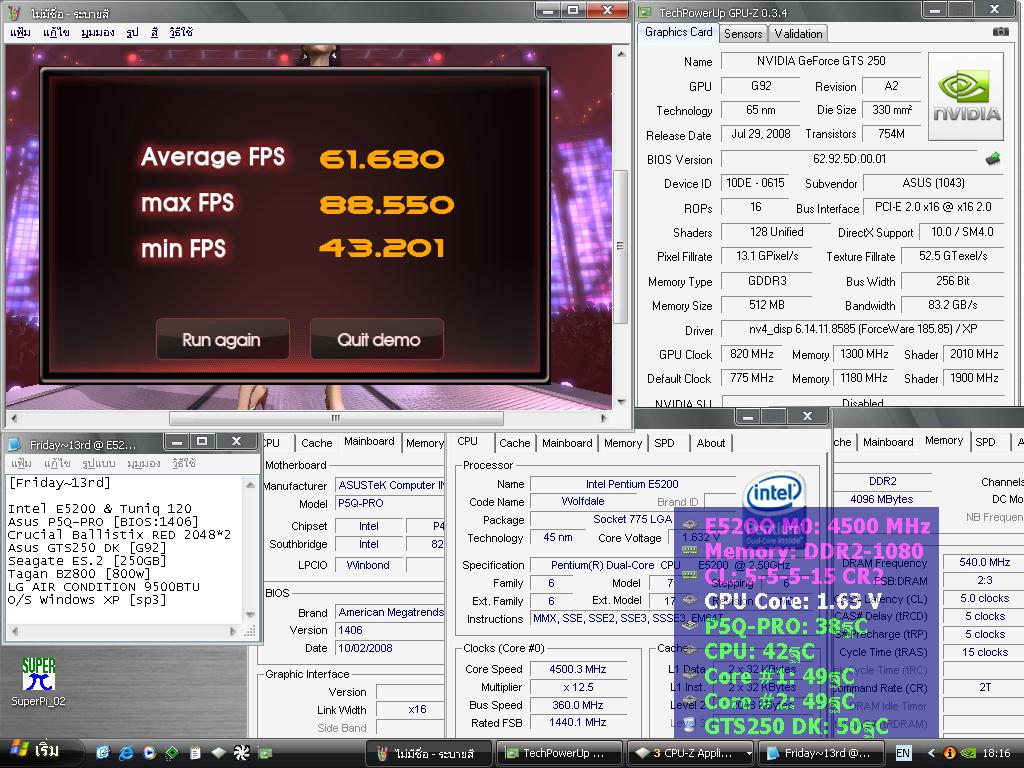Click Paint horizontal scrollbar left arrow

pos(14,418)
